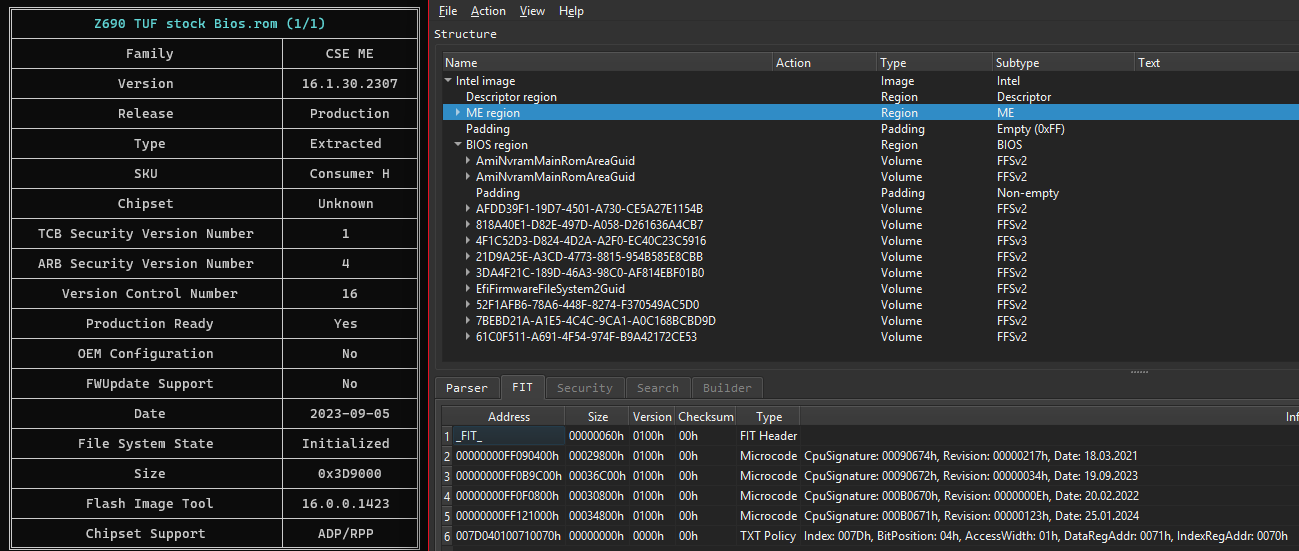Click the date value 2023-09-05
The image size is (1299, 551).
[349, 413]
